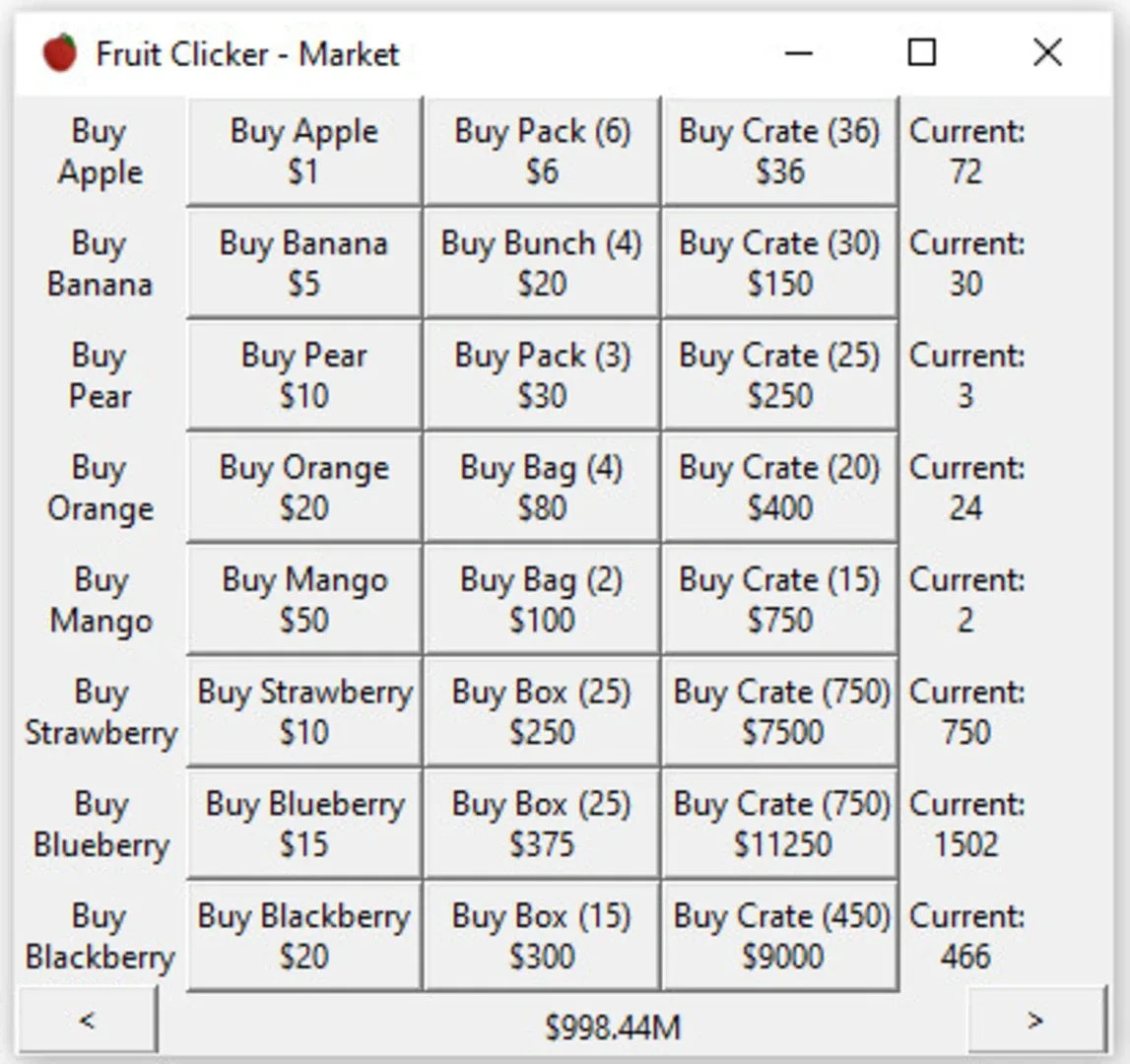Buy Crate (30) of bananas for $150

pyautogui.click(x=779, y=263)
